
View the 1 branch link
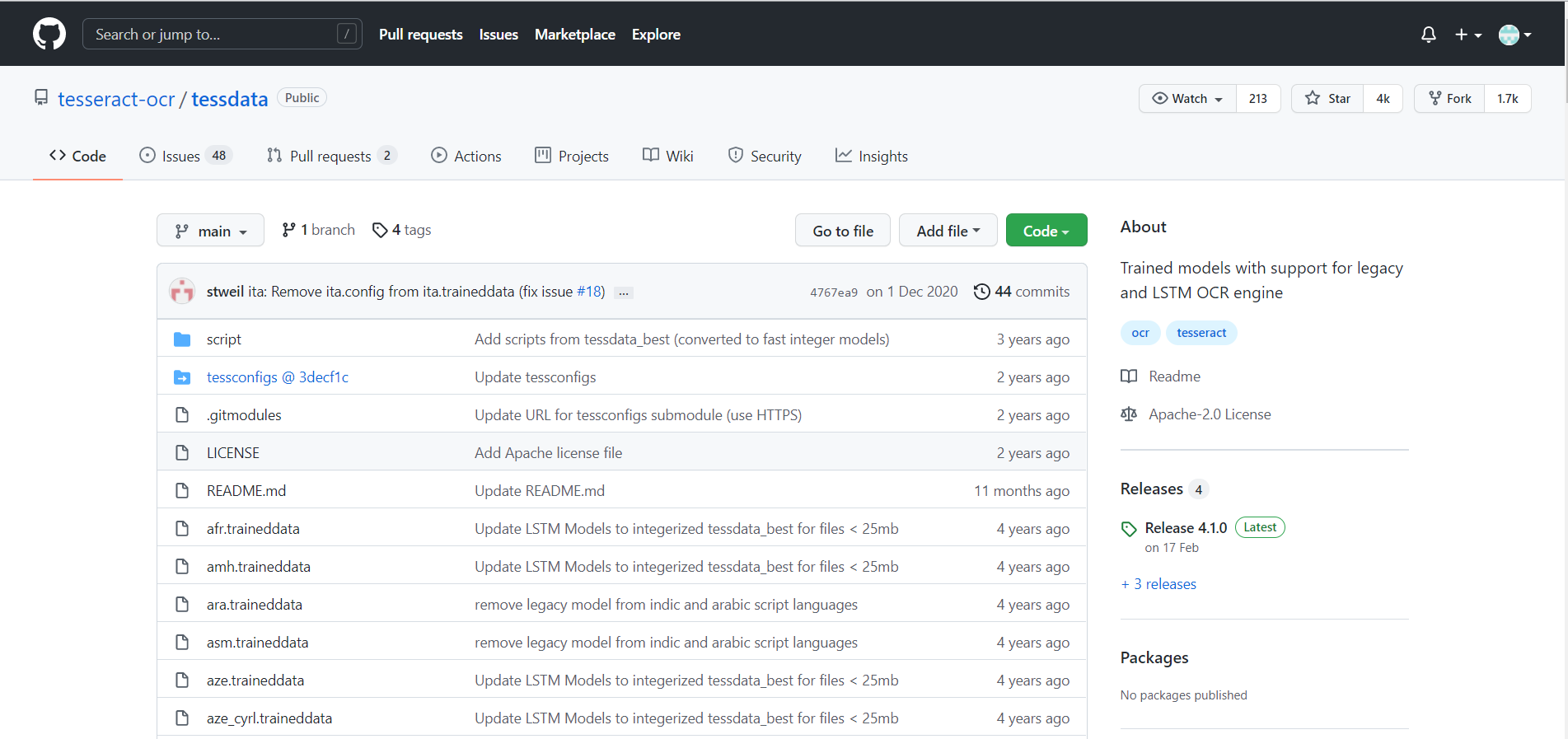(x=318, y=230)
